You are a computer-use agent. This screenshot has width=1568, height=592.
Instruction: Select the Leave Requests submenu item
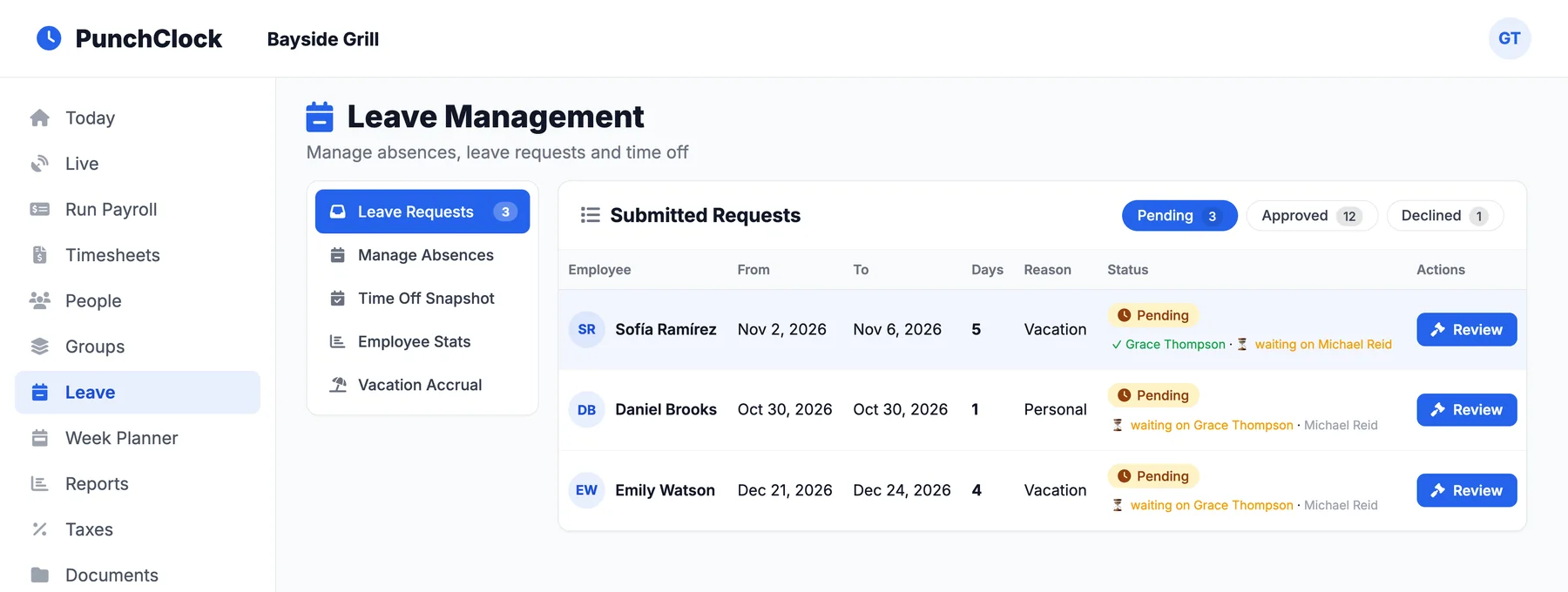pyautogui.click(x=422, y=212)
